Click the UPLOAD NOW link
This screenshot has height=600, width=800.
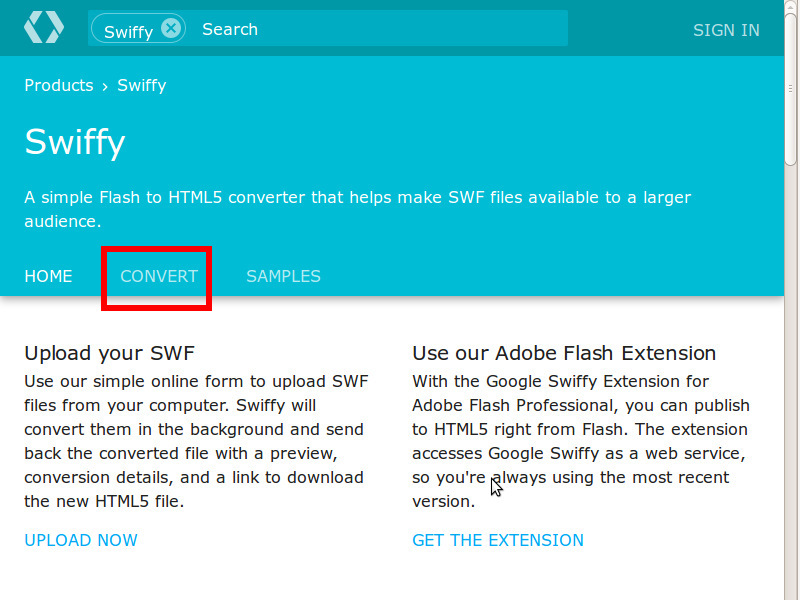[x=81, y=540]
